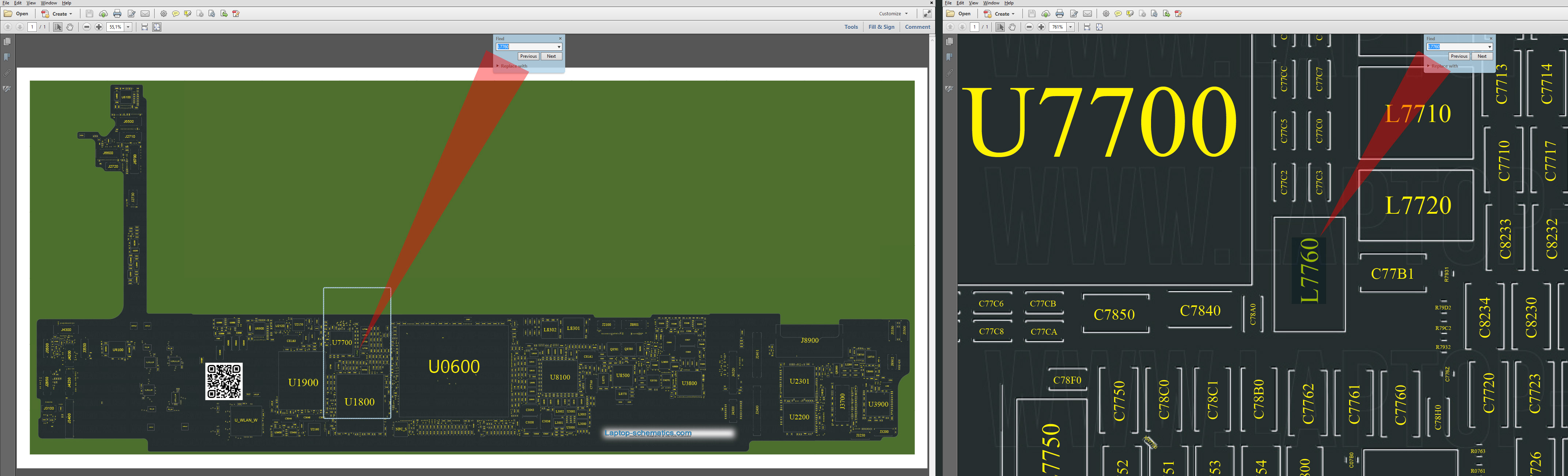Viewport: 1568px width, 476px height.
Task: Open the 761% zoom level dropdown arrow
Action: pos(1071,27)
